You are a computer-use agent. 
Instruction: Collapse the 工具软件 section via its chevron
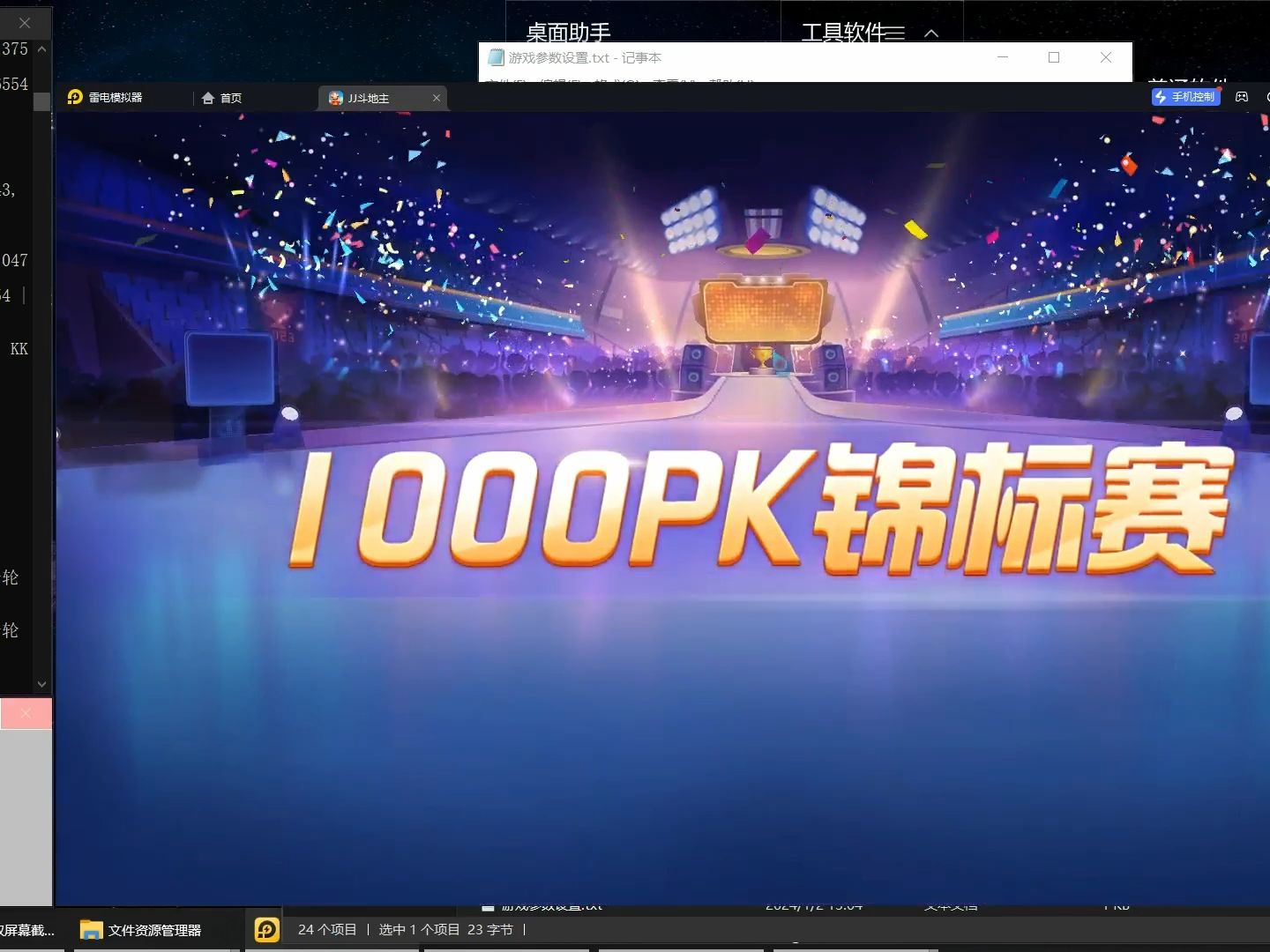931,33
